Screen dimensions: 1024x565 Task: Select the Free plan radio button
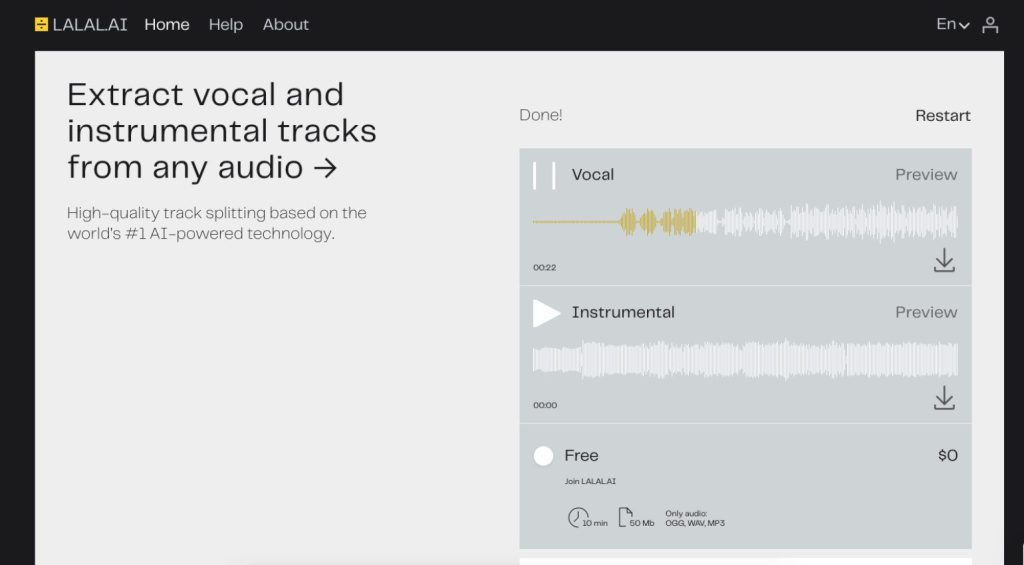543,456
